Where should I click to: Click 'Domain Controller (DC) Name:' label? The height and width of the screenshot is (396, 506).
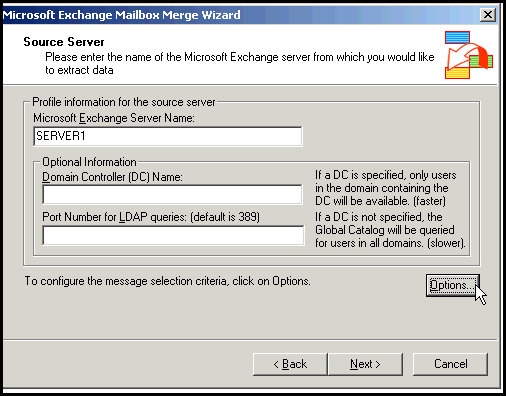tap(112, 177)
